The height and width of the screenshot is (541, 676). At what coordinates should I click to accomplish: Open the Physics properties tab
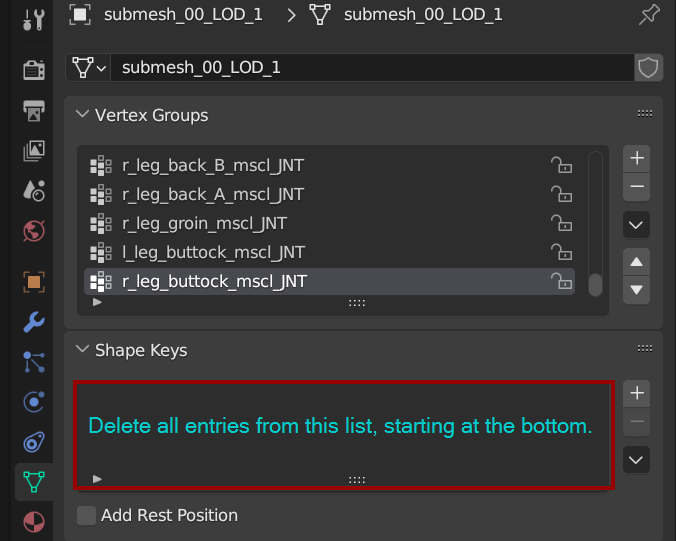point(33,402)
